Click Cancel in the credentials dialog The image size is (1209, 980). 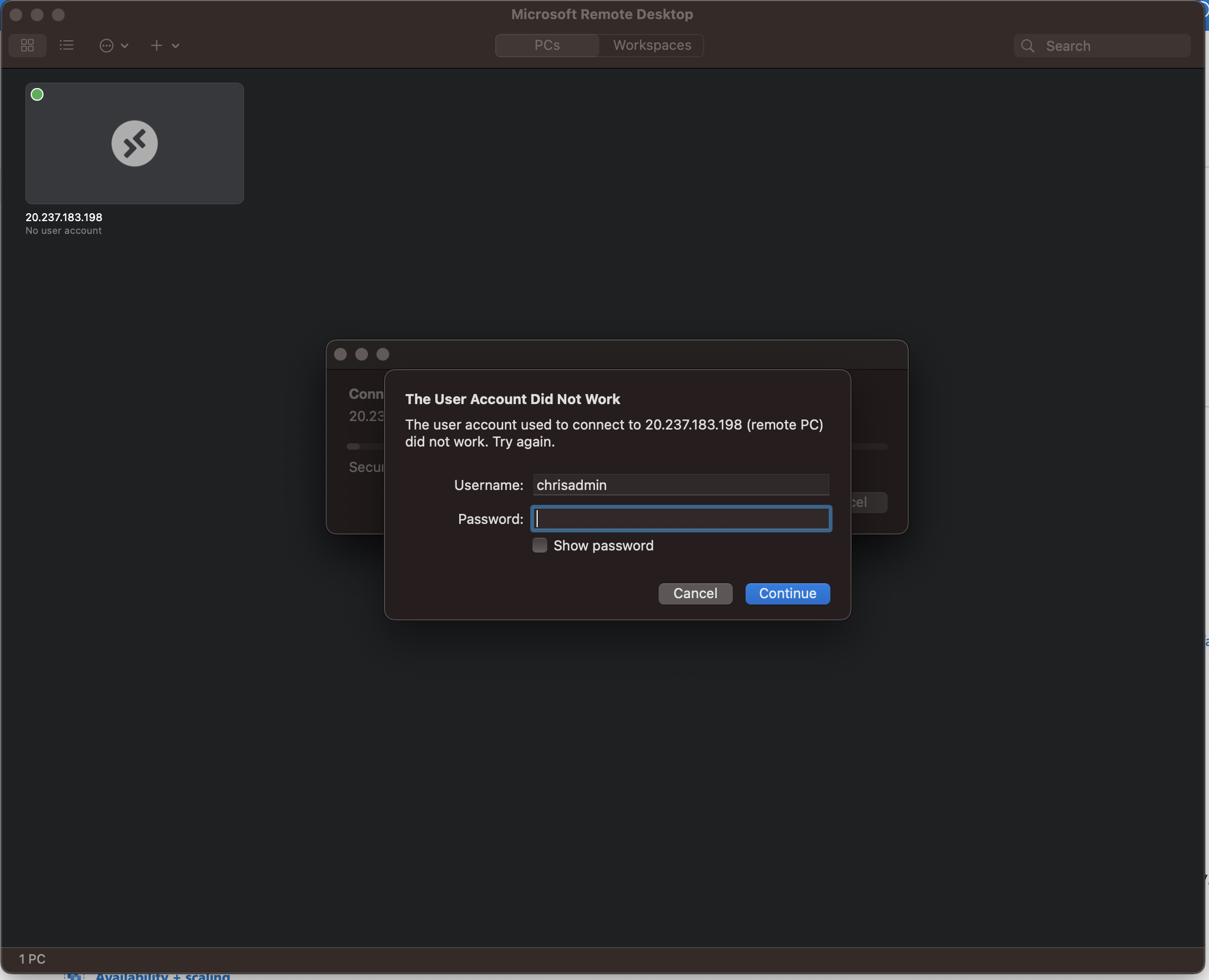tap(695, 593)
